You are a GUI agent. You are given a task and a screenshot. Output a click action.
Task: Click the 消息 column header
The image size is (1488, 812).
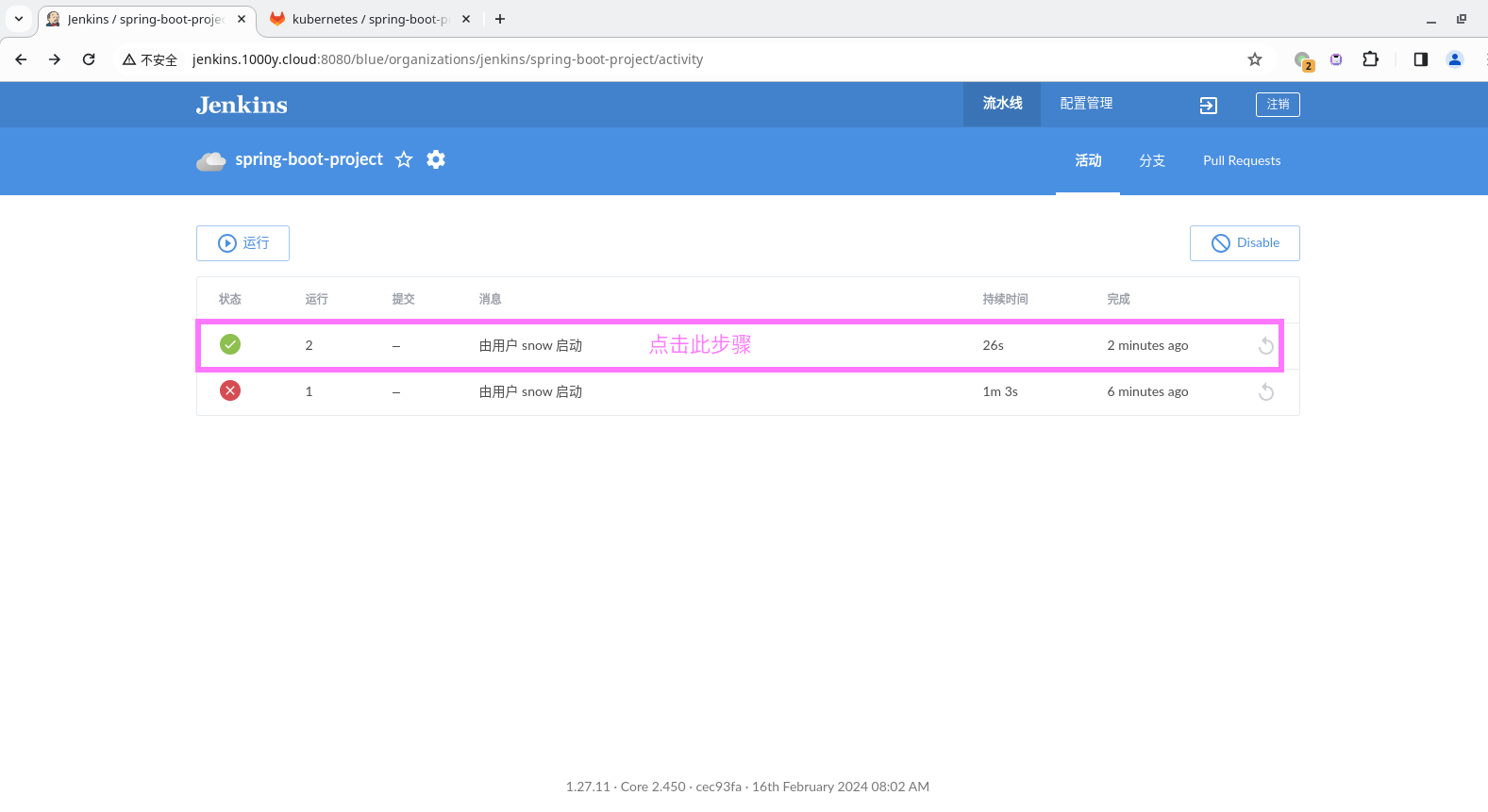pyautogui.click(x=490, y=299)
